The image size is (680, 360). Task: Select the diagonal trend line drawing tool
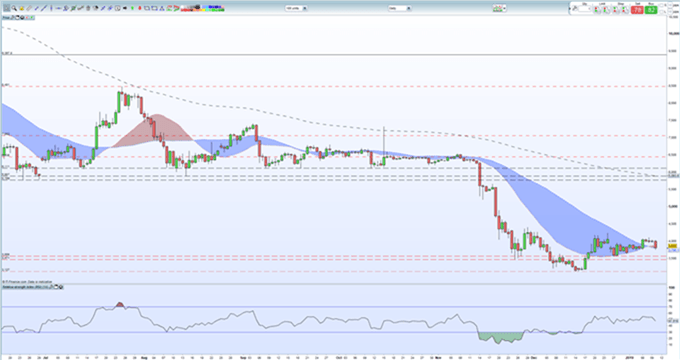pos(44,8)
